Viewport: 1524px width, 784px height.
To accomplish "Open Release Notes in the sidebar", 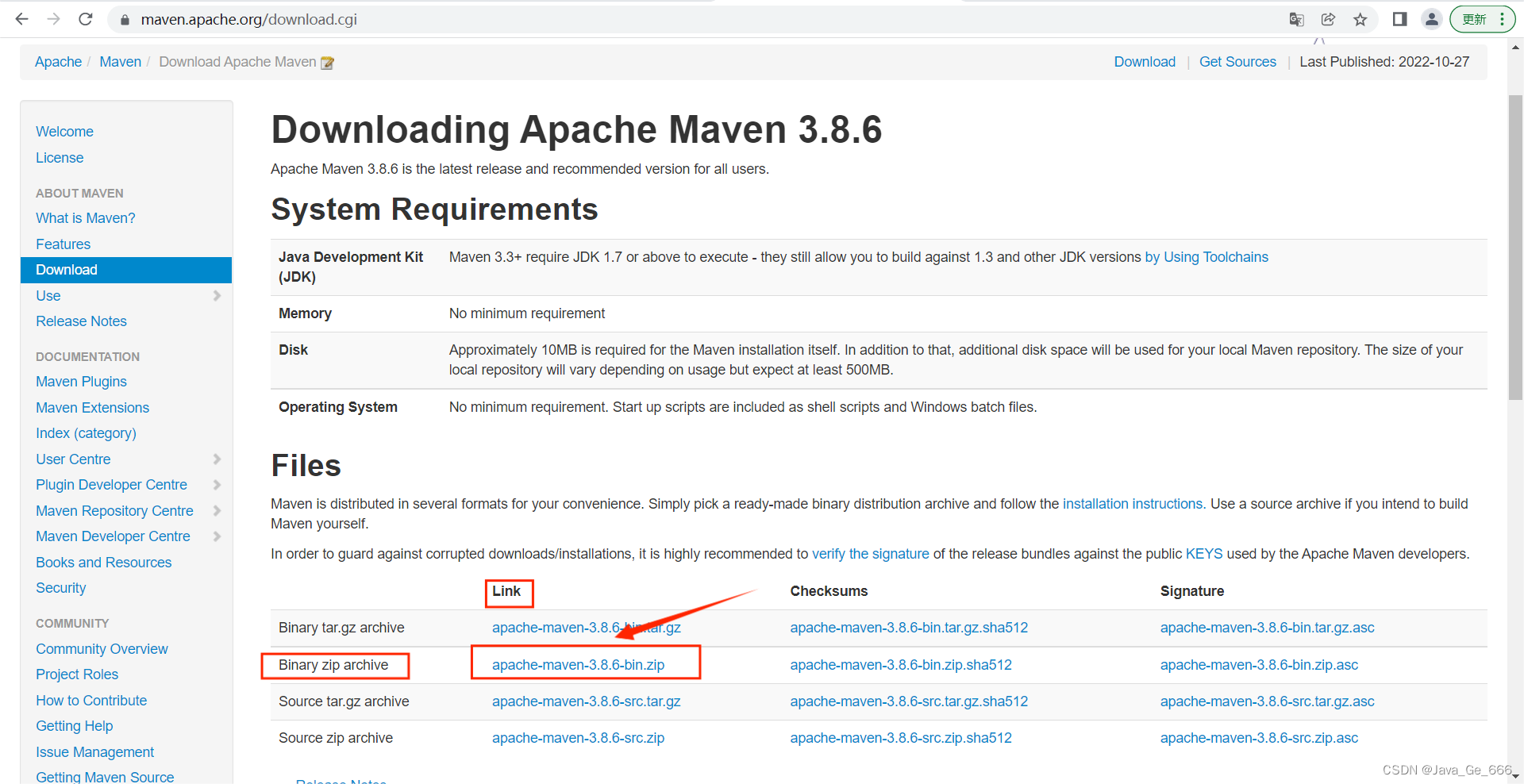I will tap(81, 321).
